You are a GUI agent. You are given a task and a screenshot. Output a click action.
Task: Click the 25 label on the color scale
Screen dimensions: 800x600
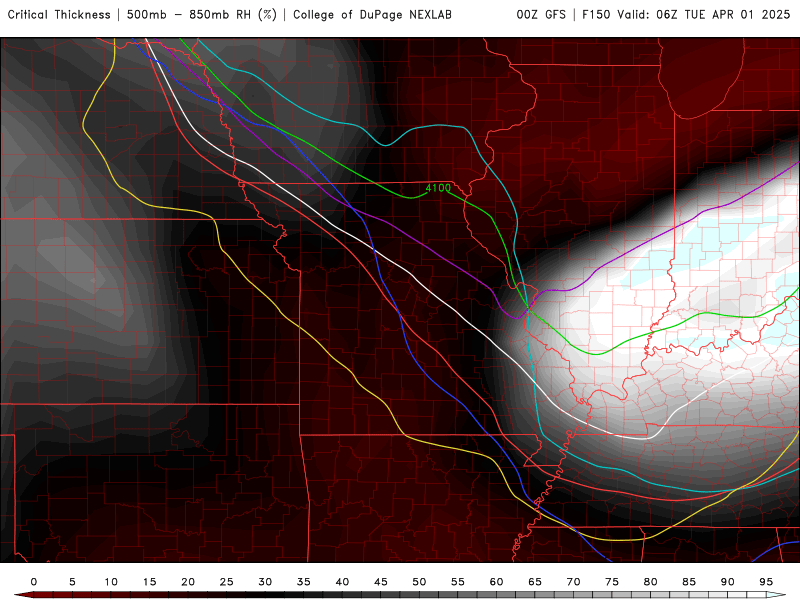coord(227,582)
